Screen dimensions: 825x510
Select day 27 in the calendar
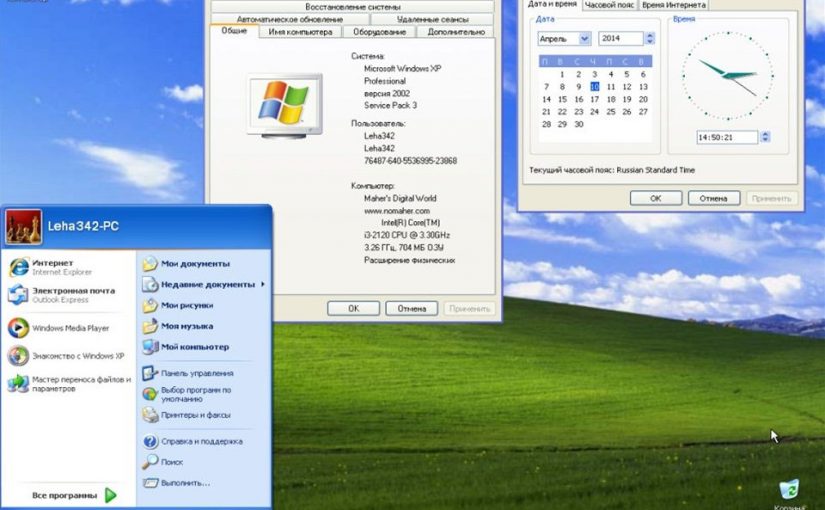point(643,112)
